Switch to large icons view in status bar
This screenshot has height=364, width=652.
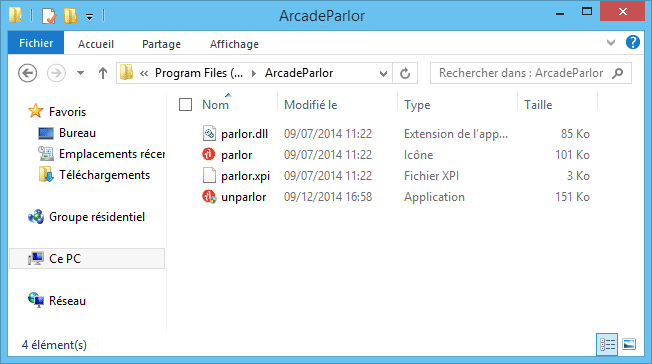(x=629, y=344)
